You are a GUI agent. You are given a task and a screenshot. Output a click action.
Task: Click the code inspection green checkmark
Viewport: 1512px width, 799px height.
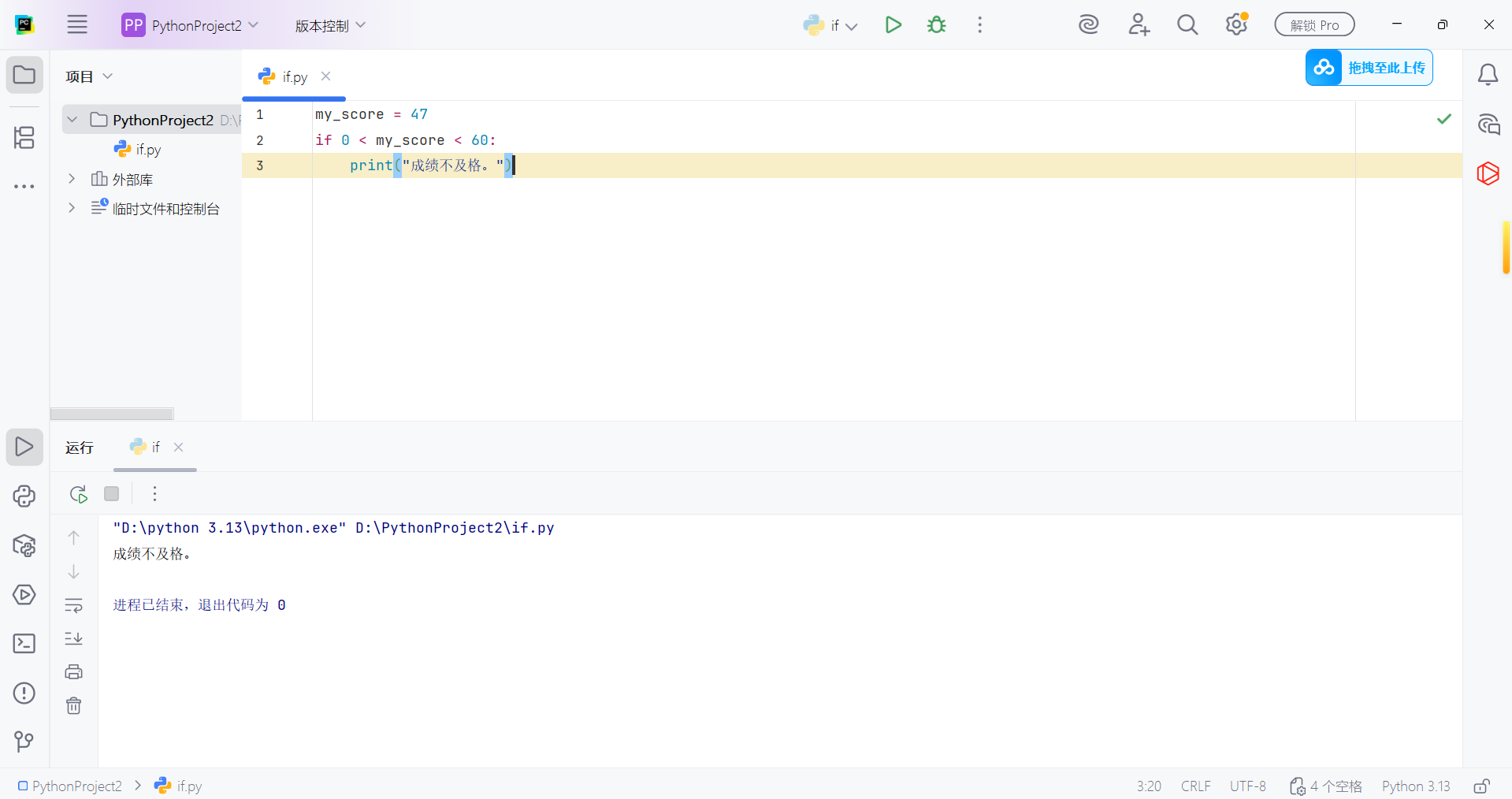(x=1443, y=119)
